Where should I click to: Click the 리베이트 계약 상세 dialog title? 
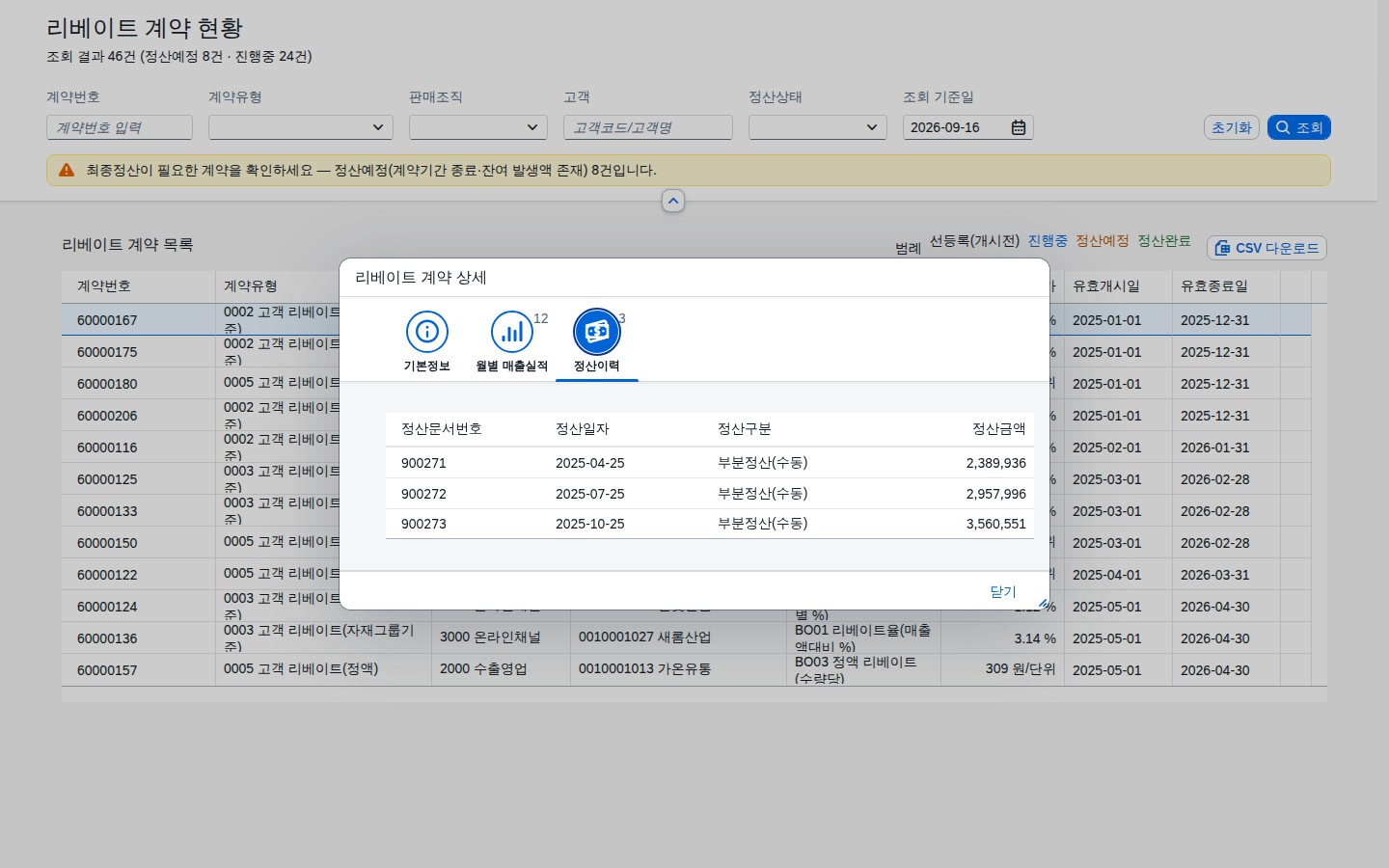[x=421, y=278]
